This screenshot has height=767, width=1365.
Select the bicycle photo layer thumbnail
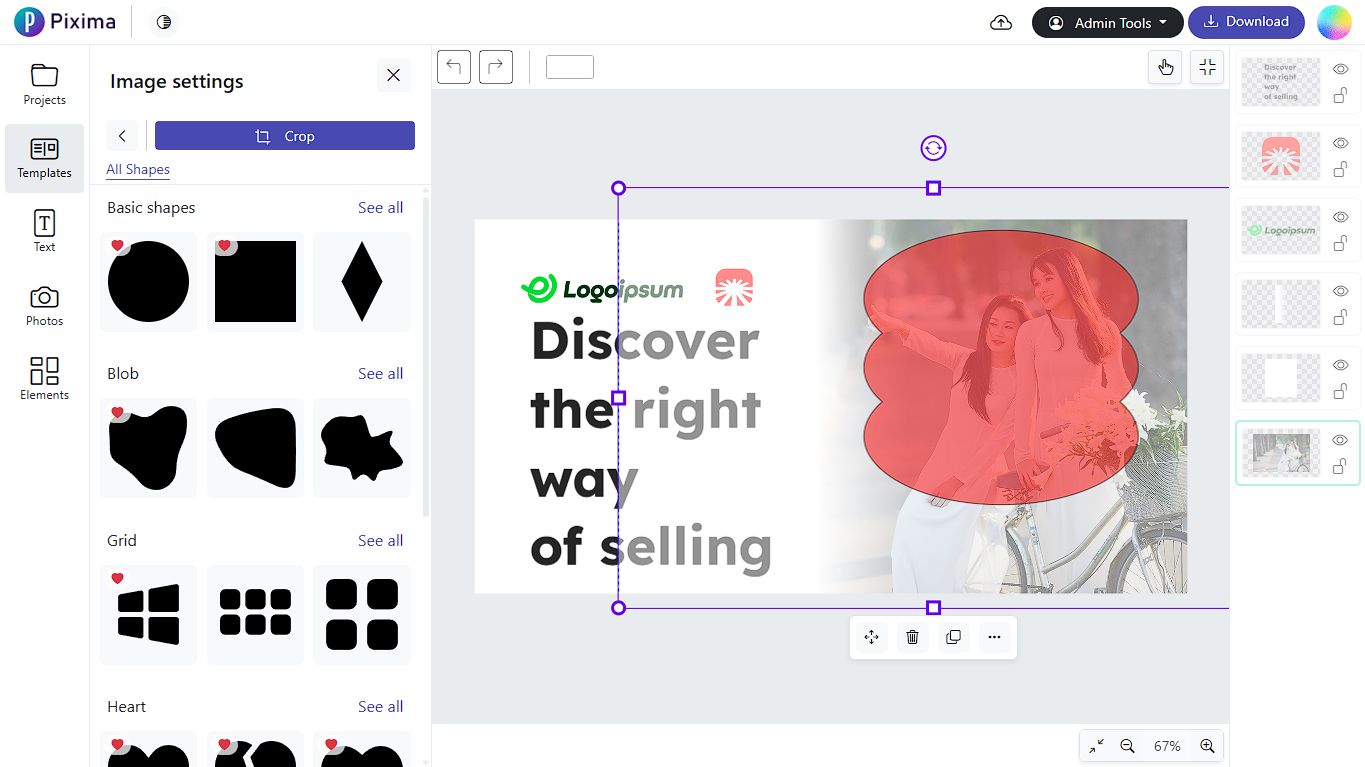(x=1281, y=453)
